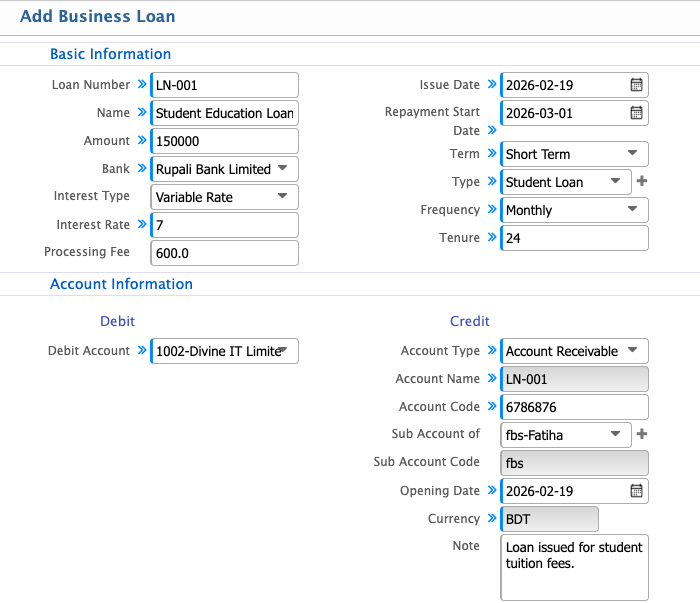The image size is (700, 603).
Task: Select the Interest Rate input field
Action: 224,225
